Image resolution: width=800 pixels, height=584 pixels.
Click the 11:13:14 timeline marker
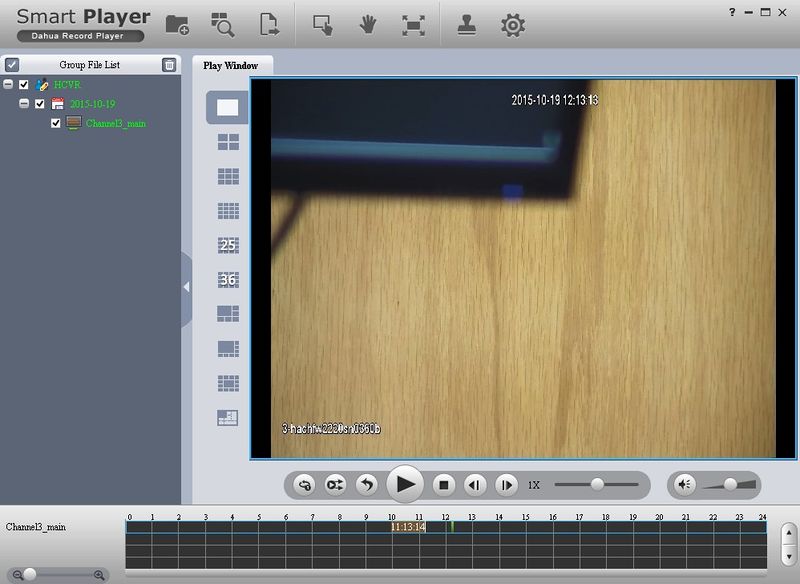coord(408,527)
